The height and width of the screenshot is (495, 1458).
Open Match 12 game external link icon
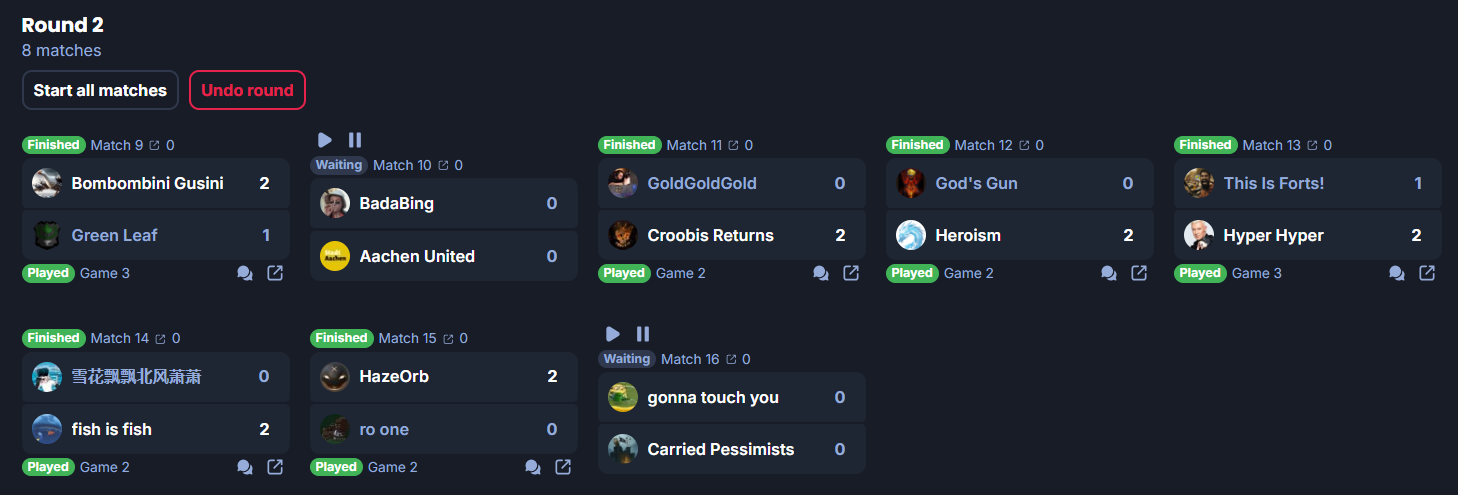pos(1139,273)
